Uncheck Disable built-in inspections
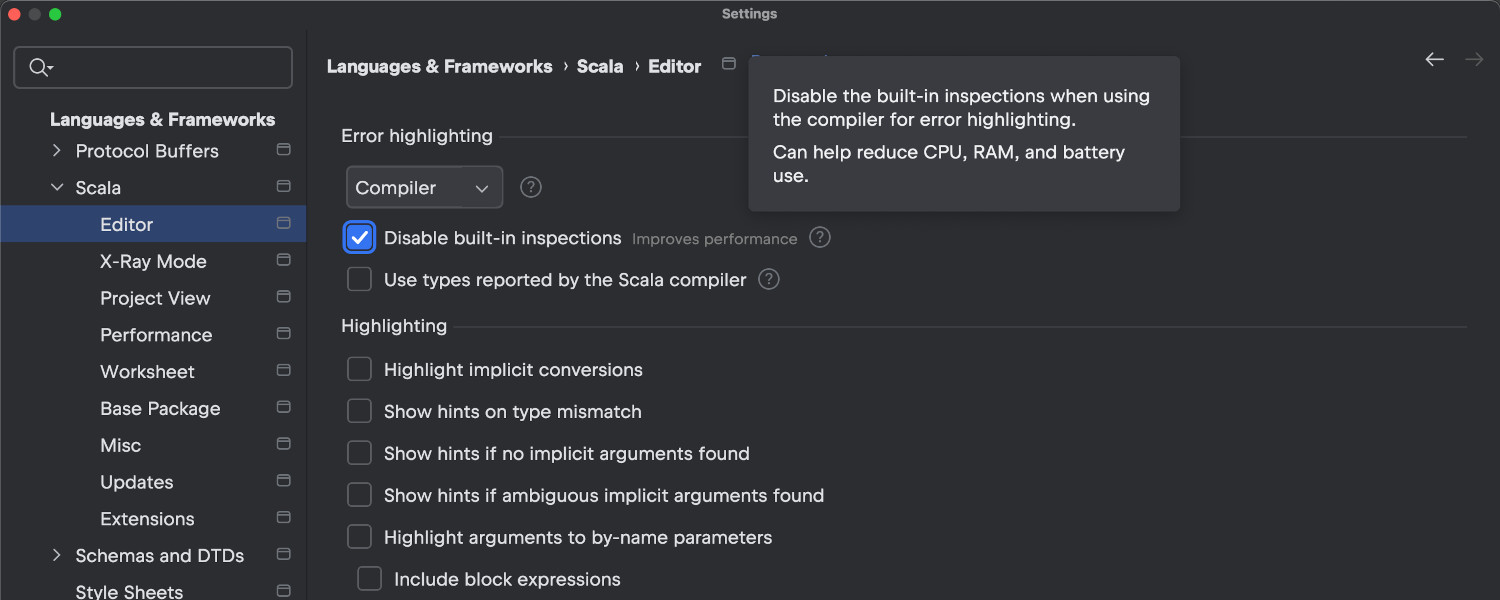 click(359, 237)
